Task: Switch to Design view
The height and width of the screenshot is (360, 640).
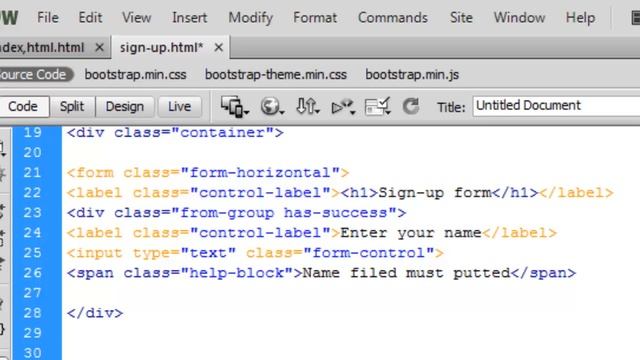Action: pyautogui.click(x=124, y=107)
